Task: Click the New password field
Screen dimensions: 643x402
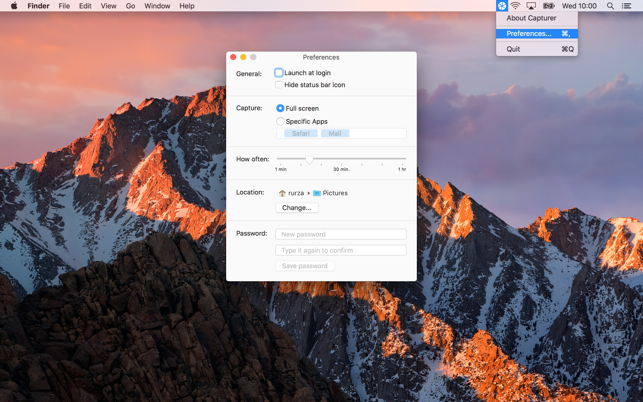Action: click(x=341, y=234)
